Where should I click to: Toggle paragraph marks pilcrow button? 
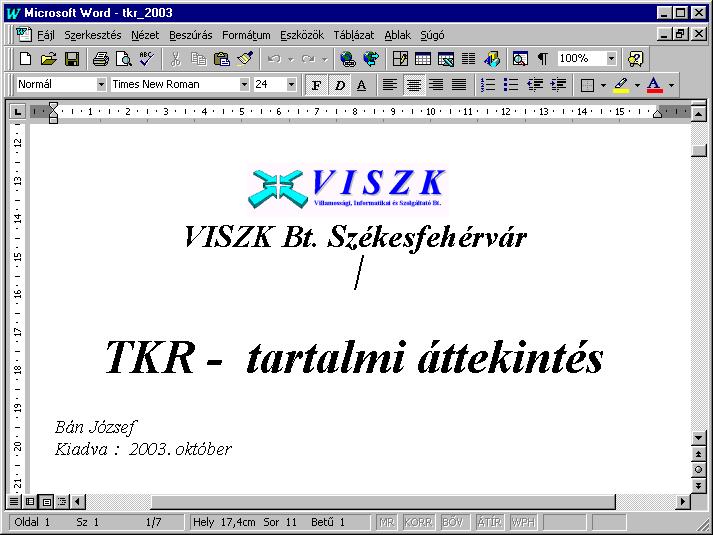[x=542, y=59]
